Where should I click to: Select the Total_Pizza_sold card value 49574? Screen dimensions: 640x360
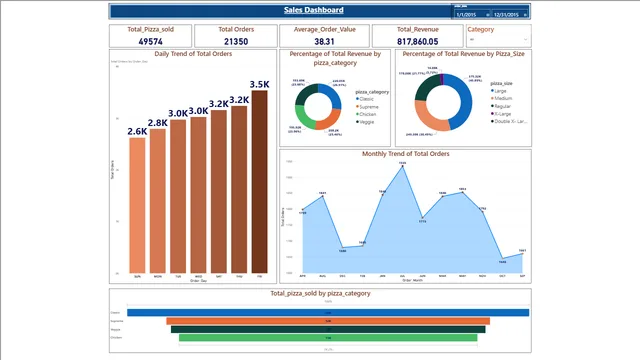pyautogui.click(x=151, y=42)
